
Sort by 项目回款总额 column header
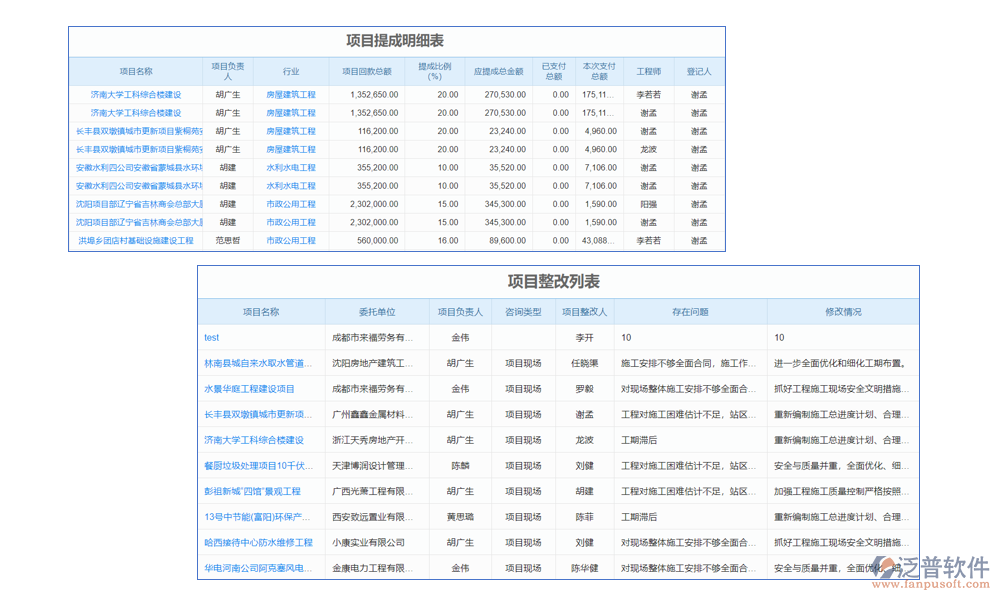[x=367, y=71]
